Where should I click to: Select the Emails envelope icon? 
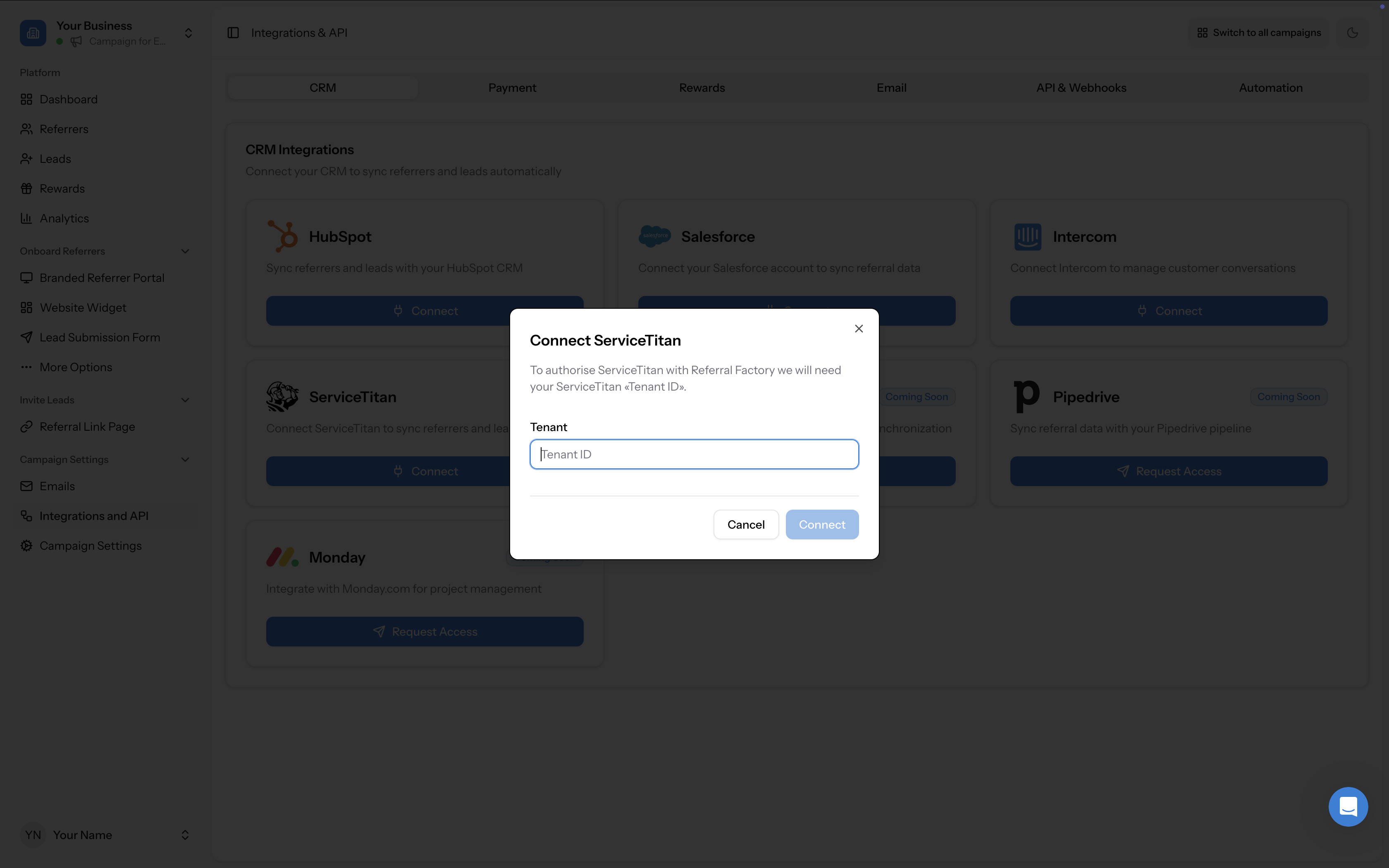26,486
